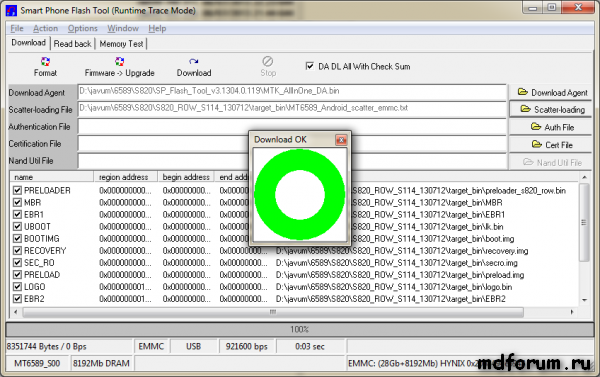Click the USB status bar cell
Screen dimensions: 600x377
[x=194, y=346]
